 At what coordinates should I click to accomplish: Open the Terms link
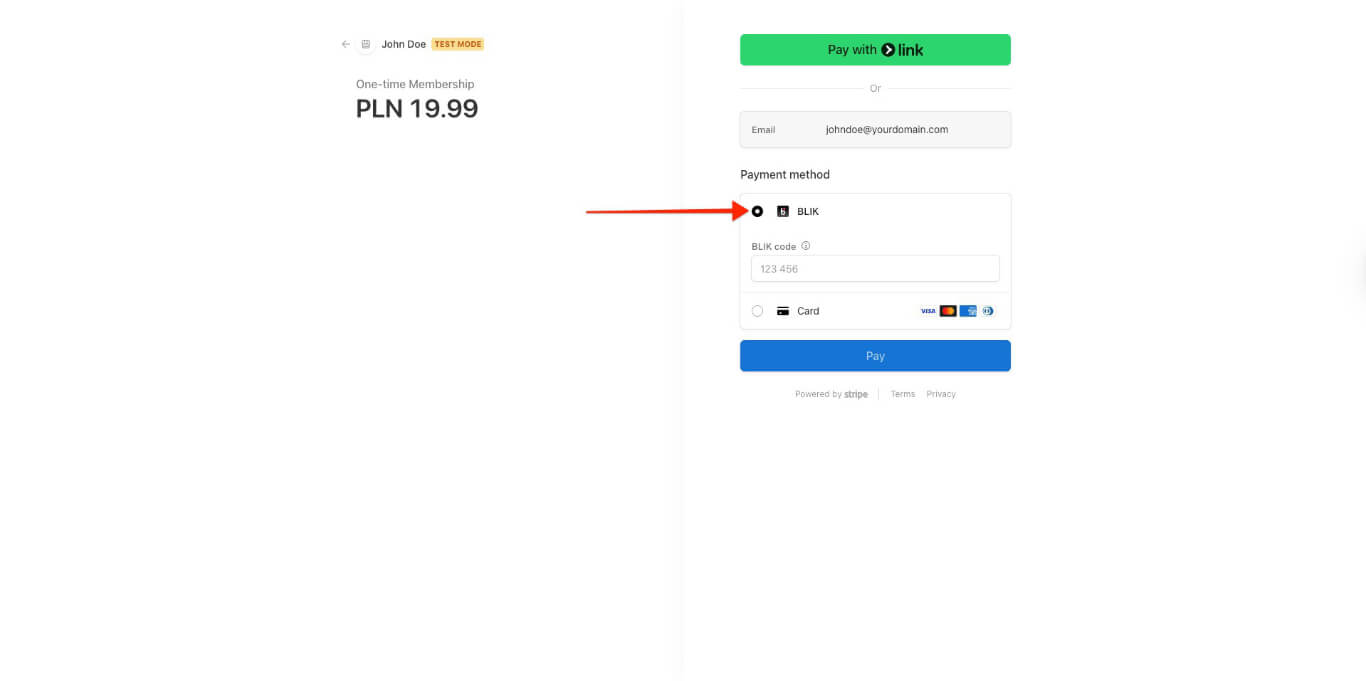point(902,393)
